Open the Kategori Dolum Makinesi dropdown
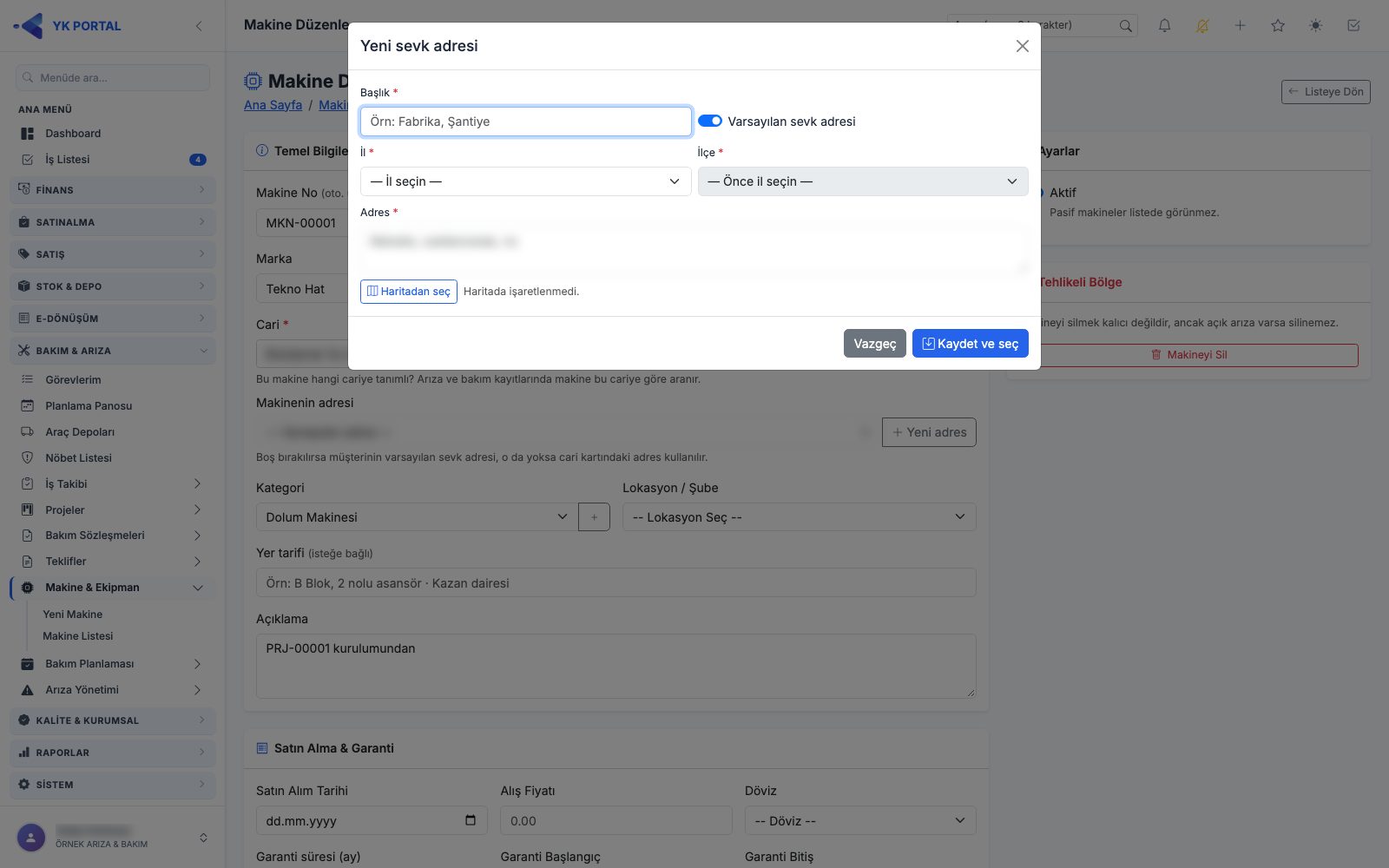 pyautogui.click(x=417, y=517)
